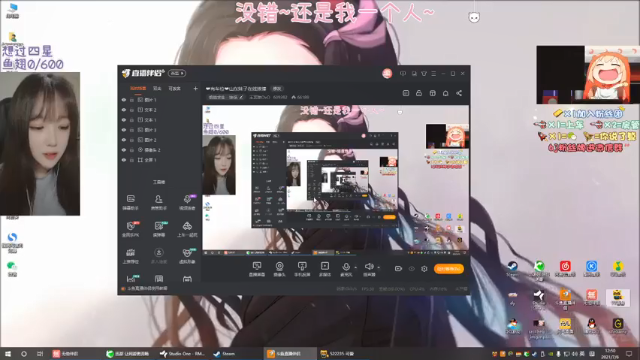Toggle visibility of the 图片 3 source
Screen dimensions: 640x360
click(124, 130)
